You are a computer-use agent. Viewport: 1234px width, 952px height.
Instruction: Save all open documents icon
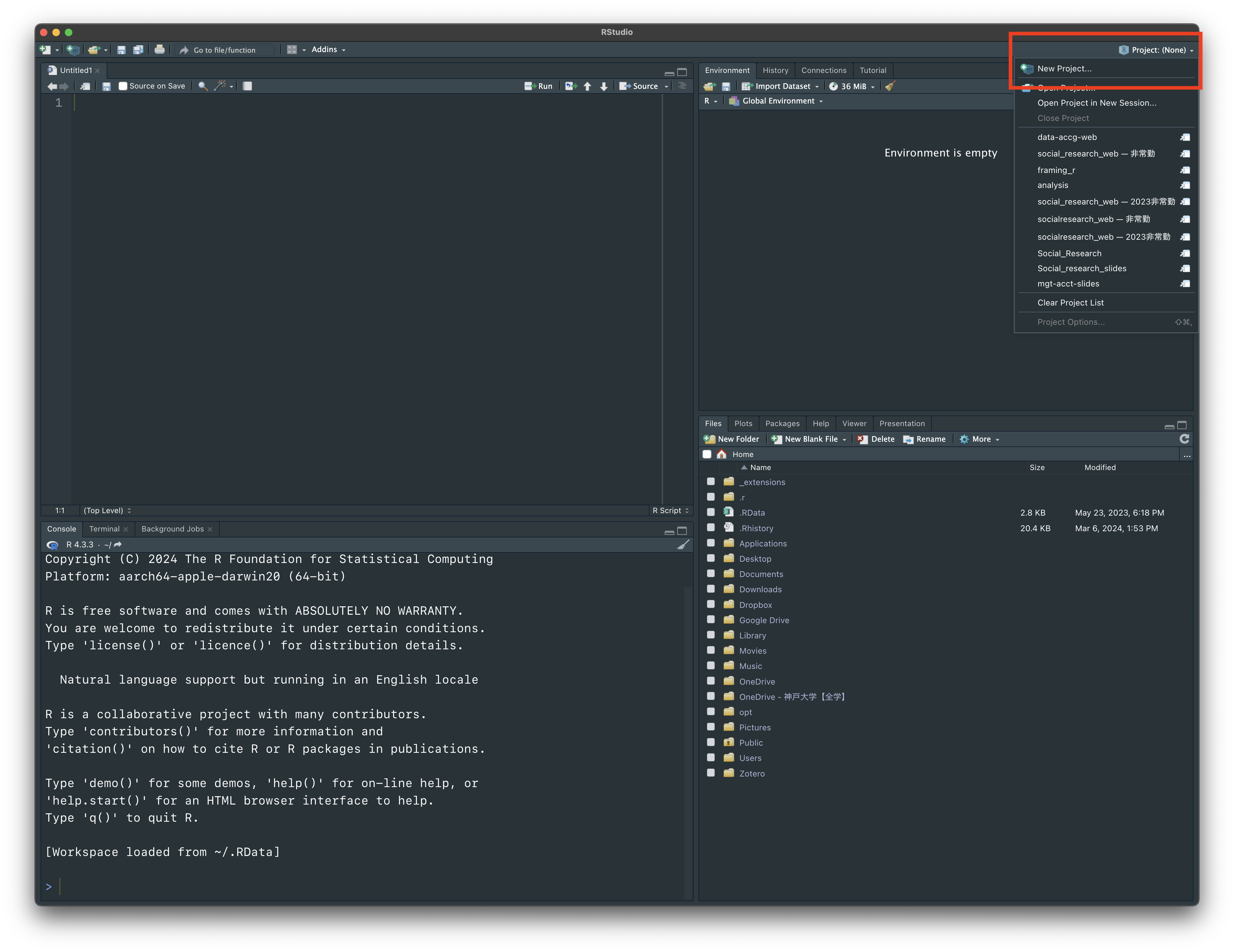(138, 50)
